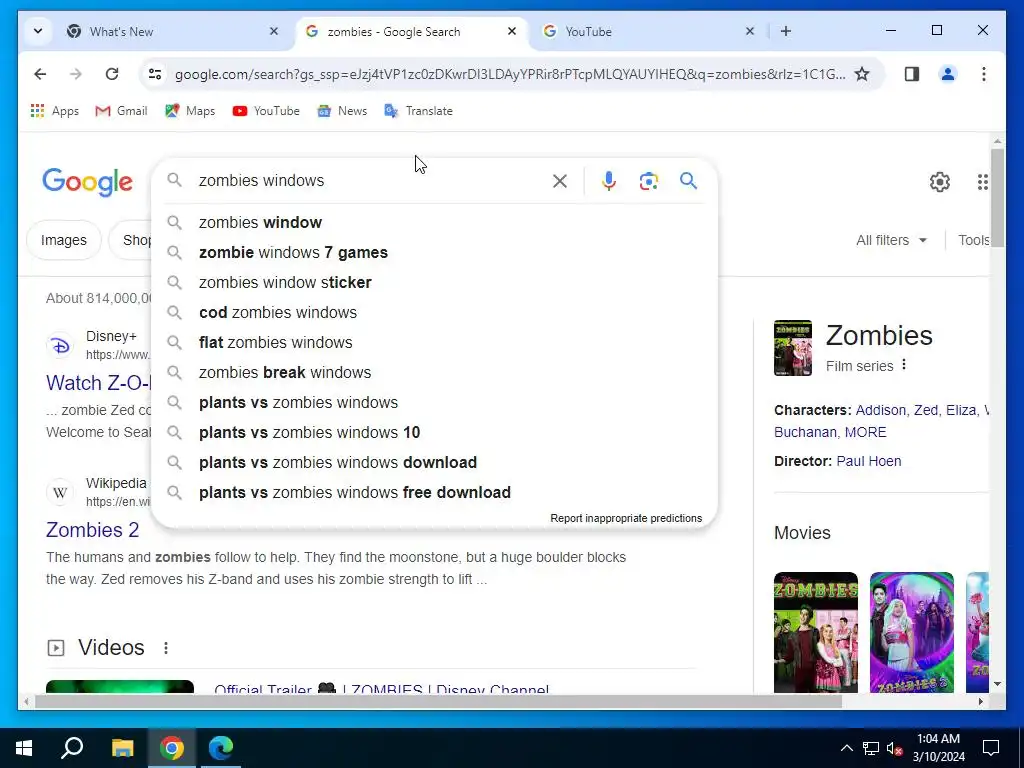Open the Chrome three-dot menu
1024x768 pixels.
(x=984, y=74)
